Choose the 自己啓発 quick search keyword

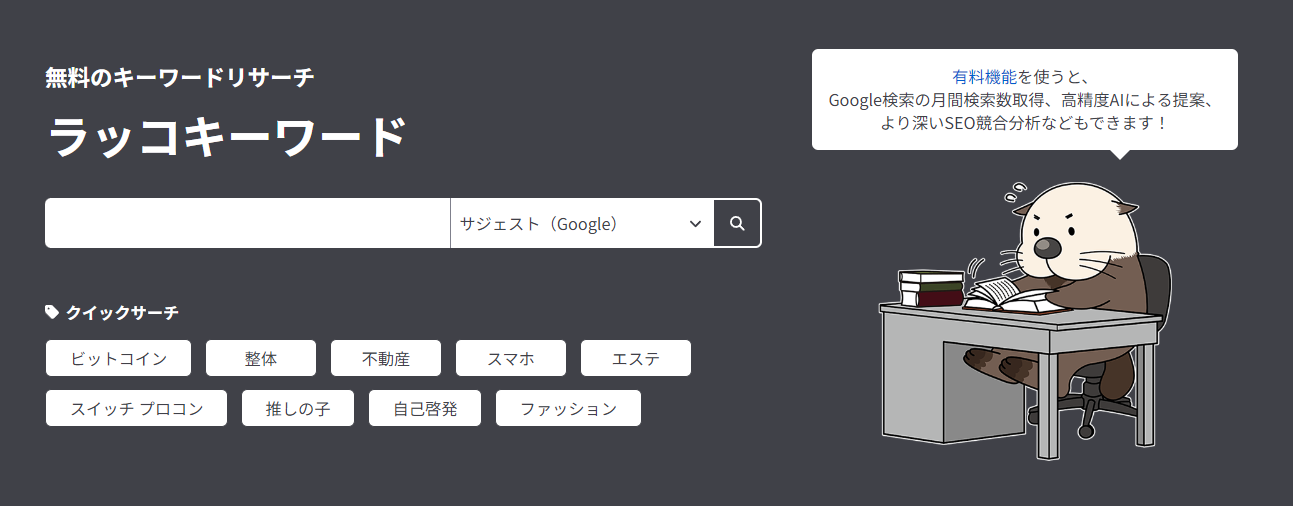(x=425, y=408)
